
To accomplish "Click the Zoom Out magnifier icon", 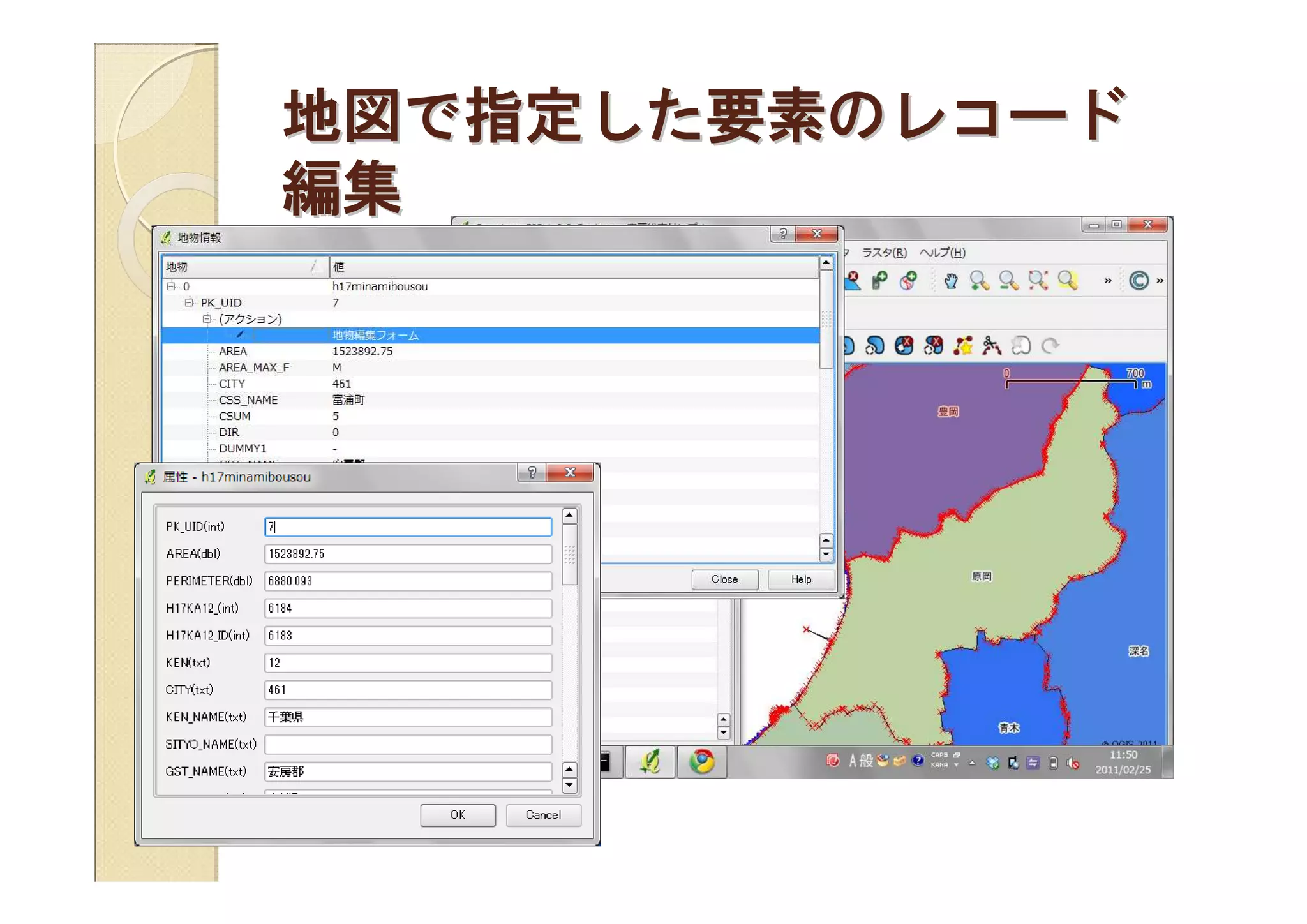I will point(1008,281).
